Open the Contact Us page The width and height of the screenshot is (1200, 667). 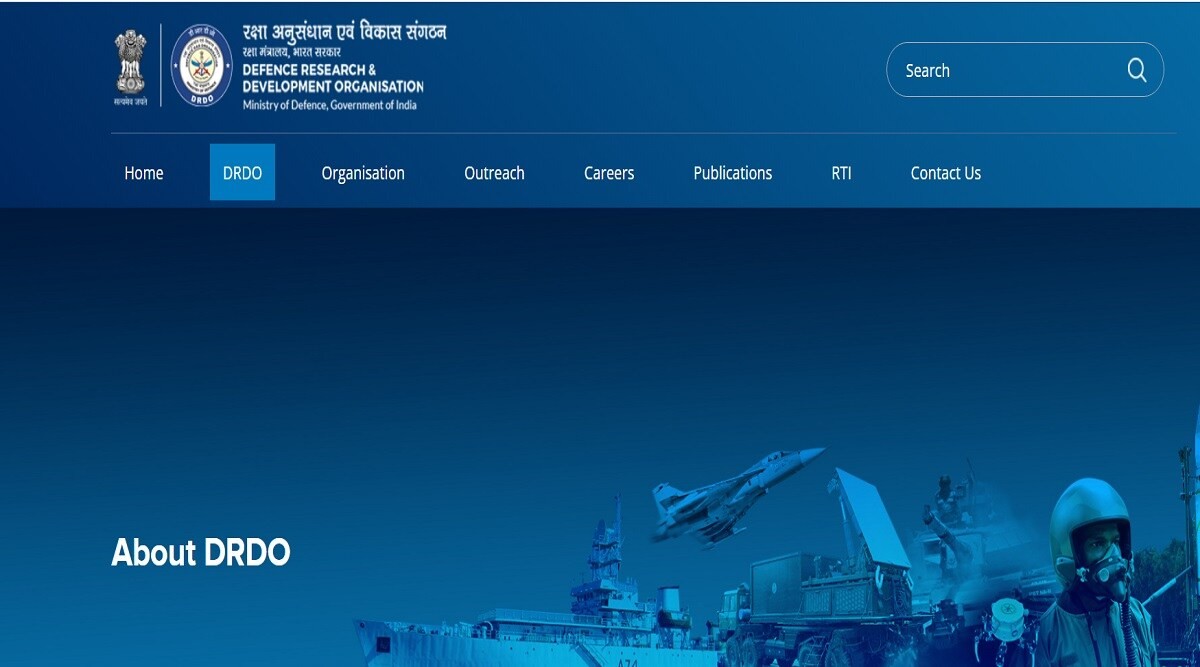(945, 173)
